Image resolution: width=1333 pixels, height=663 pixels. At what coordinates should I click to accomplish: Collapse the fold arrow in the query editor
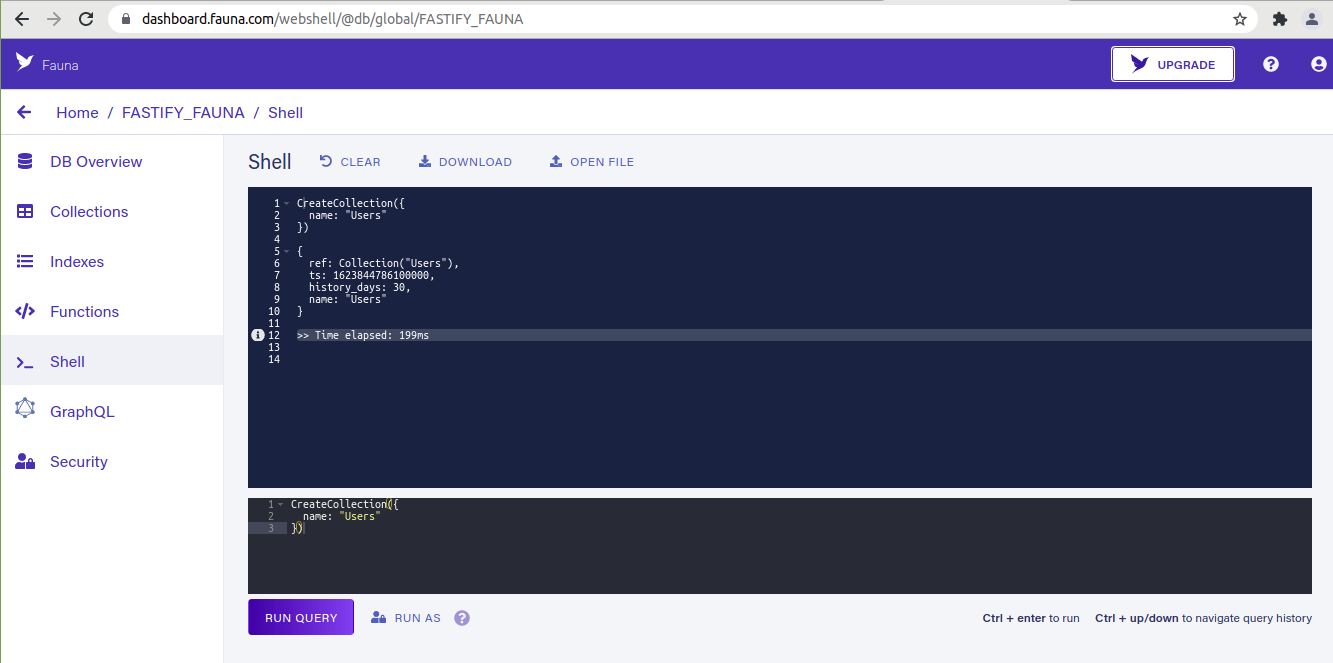pos(281,504)
